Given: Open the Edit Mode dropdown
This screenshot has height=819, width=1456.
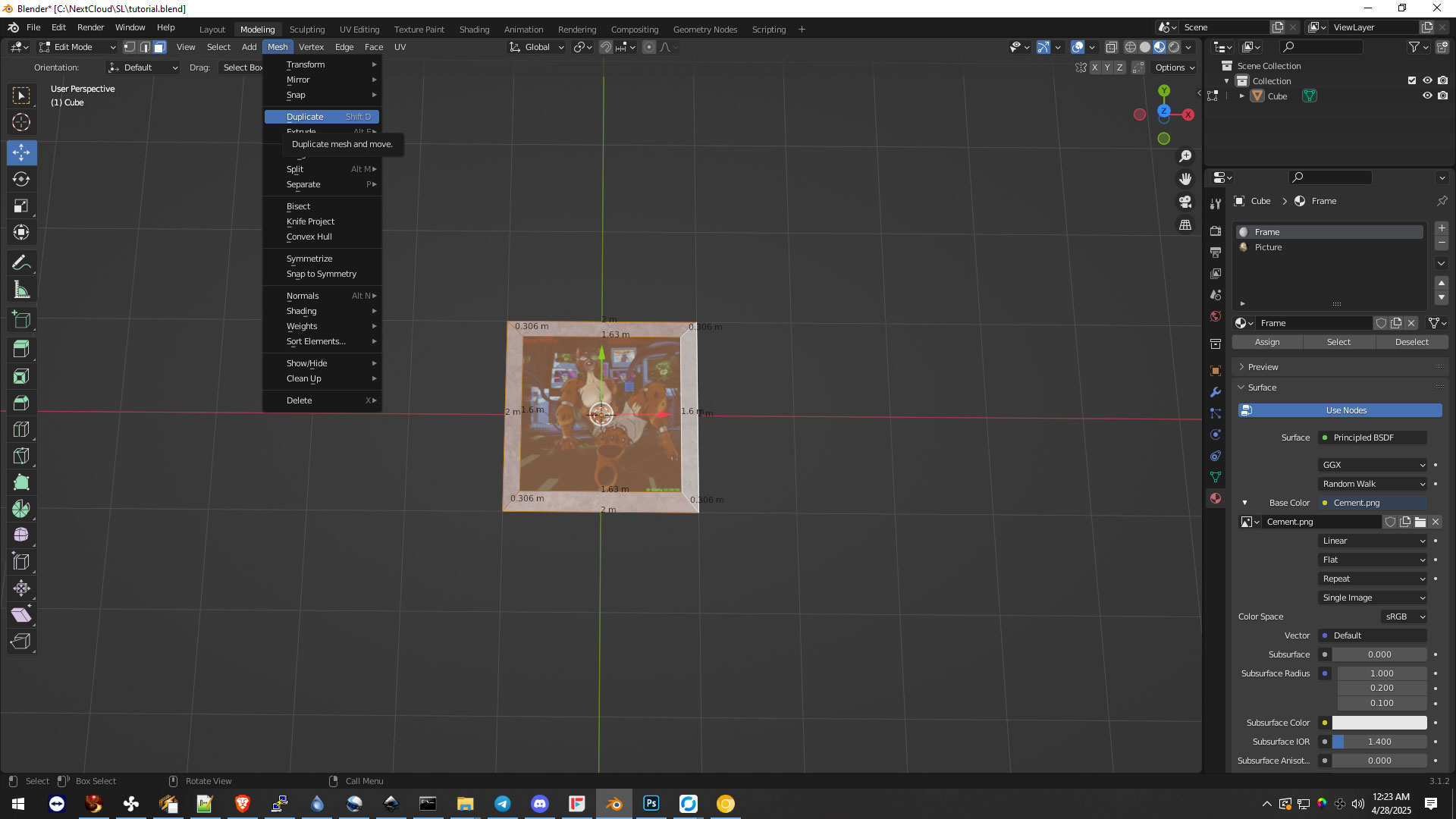Looking at the screenshot, I should click(77, 47).
